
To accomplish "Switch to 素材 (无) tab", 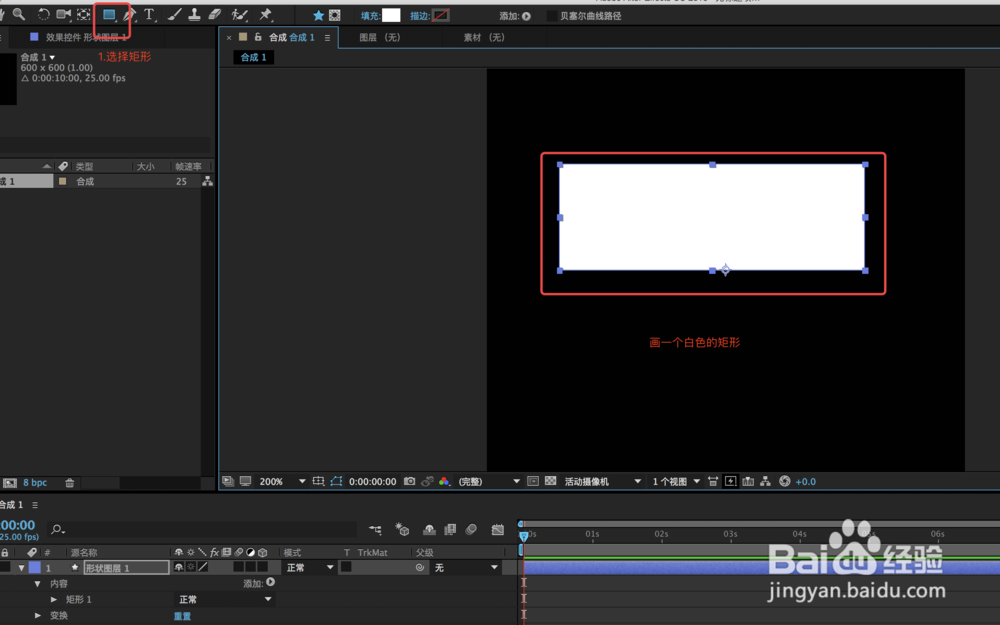I will [x=484, y=38].
